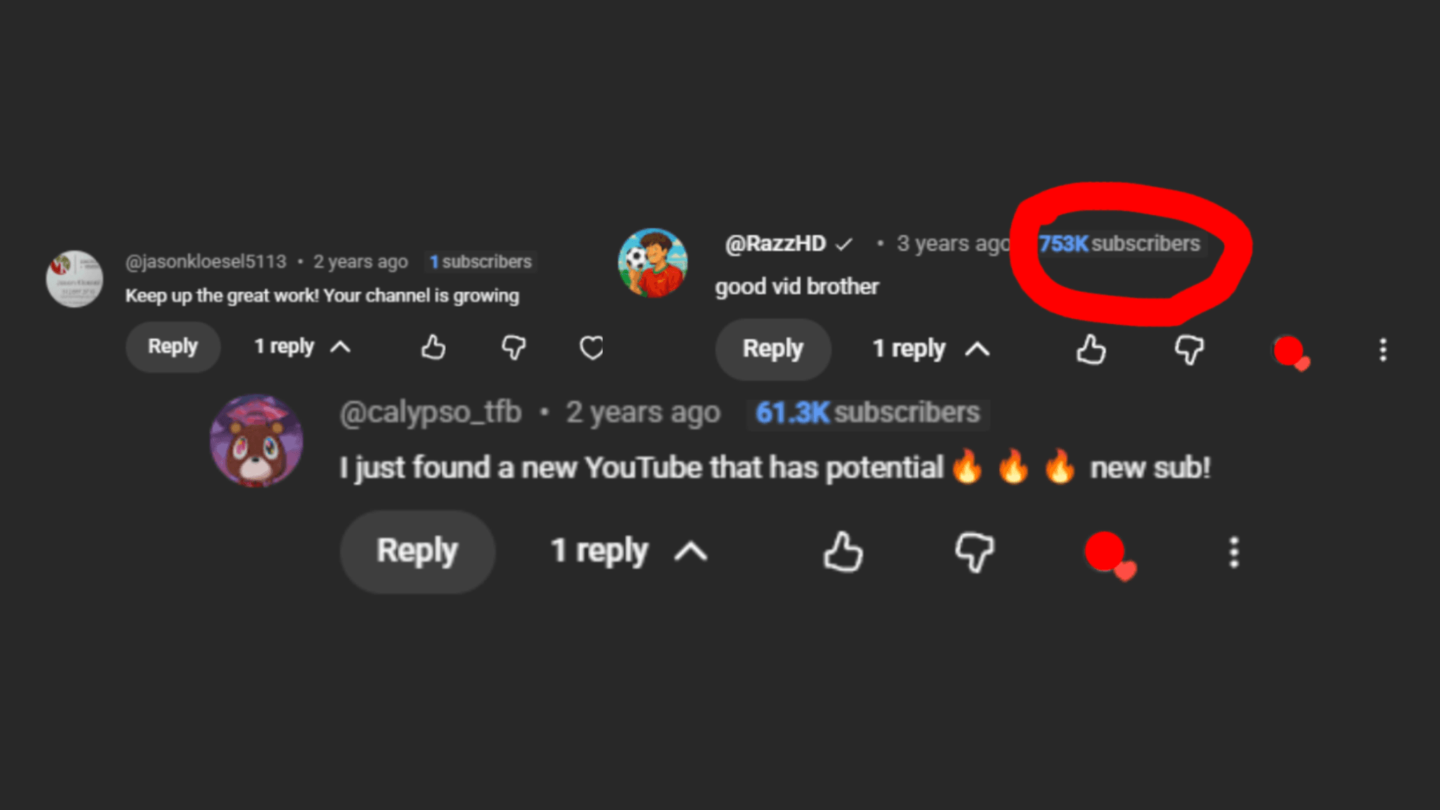Reply to the RazzHD comment
1440x810 pixels.
tap(773, 349)
